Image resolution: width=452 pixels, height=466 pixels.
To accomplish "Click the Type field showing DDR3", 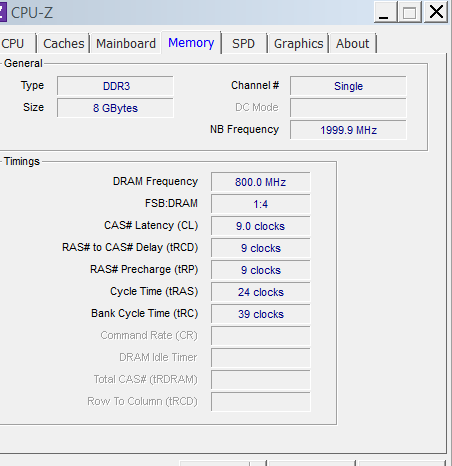I will click(115, 86).
